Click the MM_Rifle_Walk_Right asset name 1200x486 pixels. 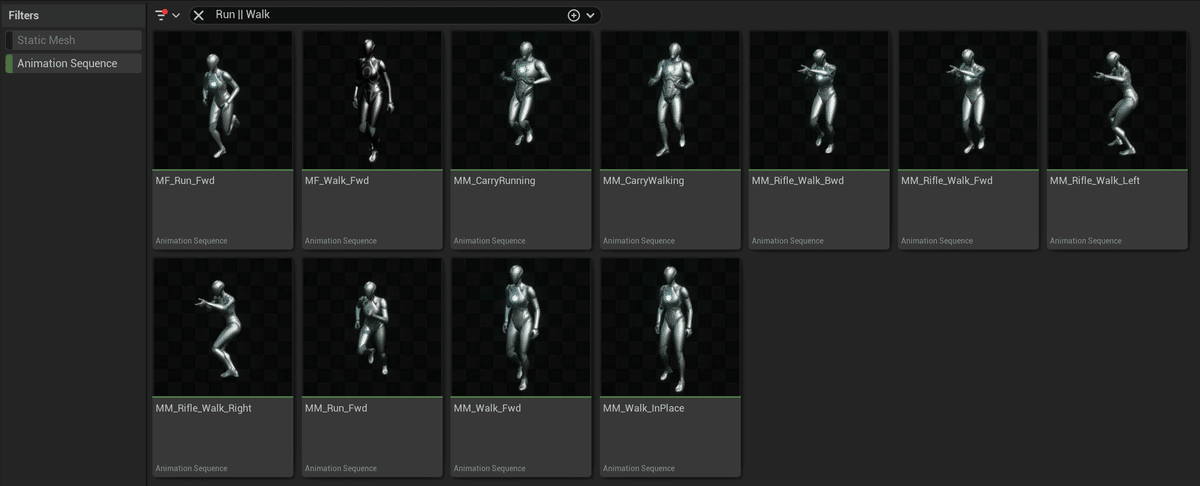204,408
